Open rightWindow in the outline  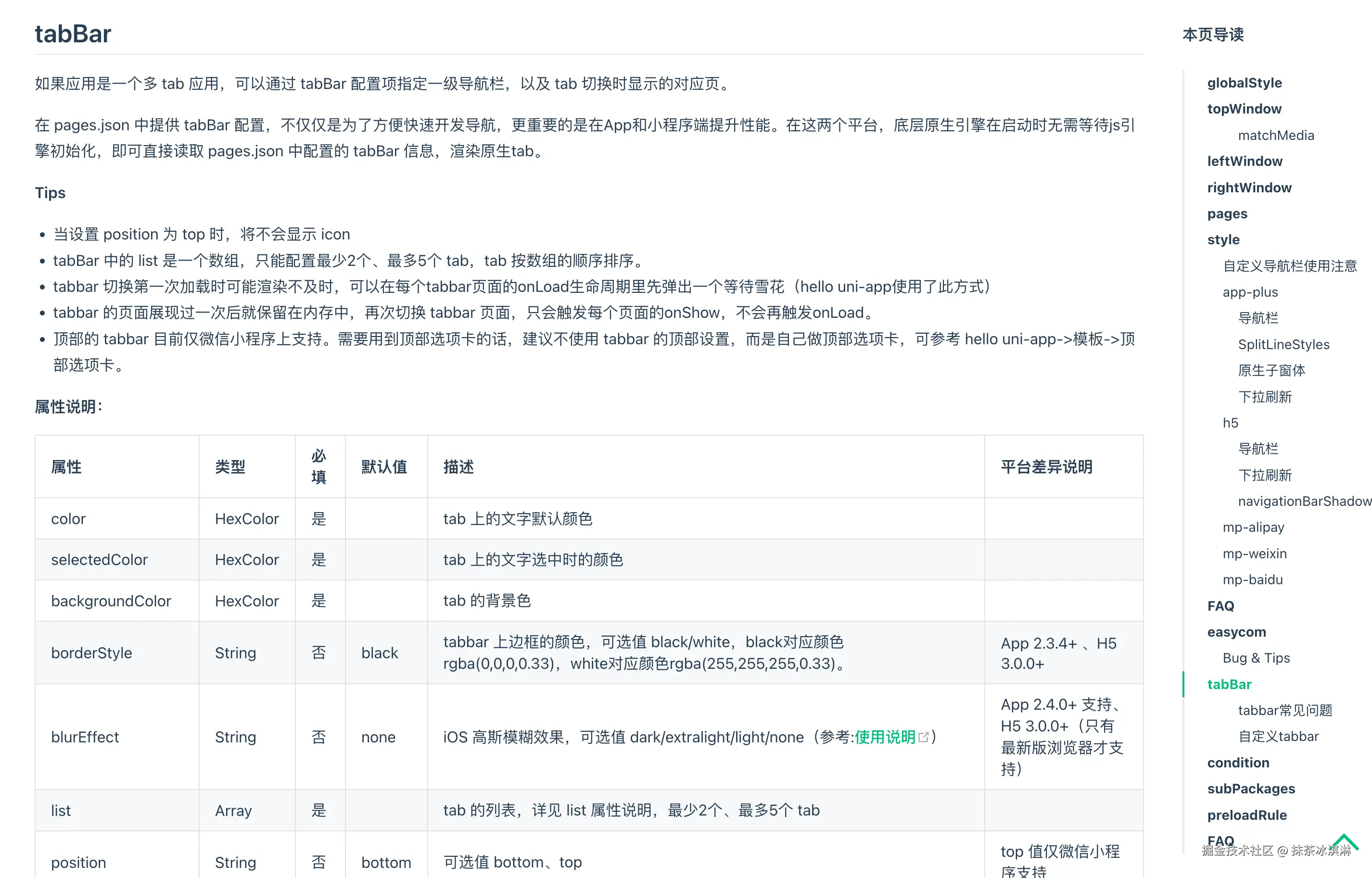pyautogui.click(x=1249, y=188)
